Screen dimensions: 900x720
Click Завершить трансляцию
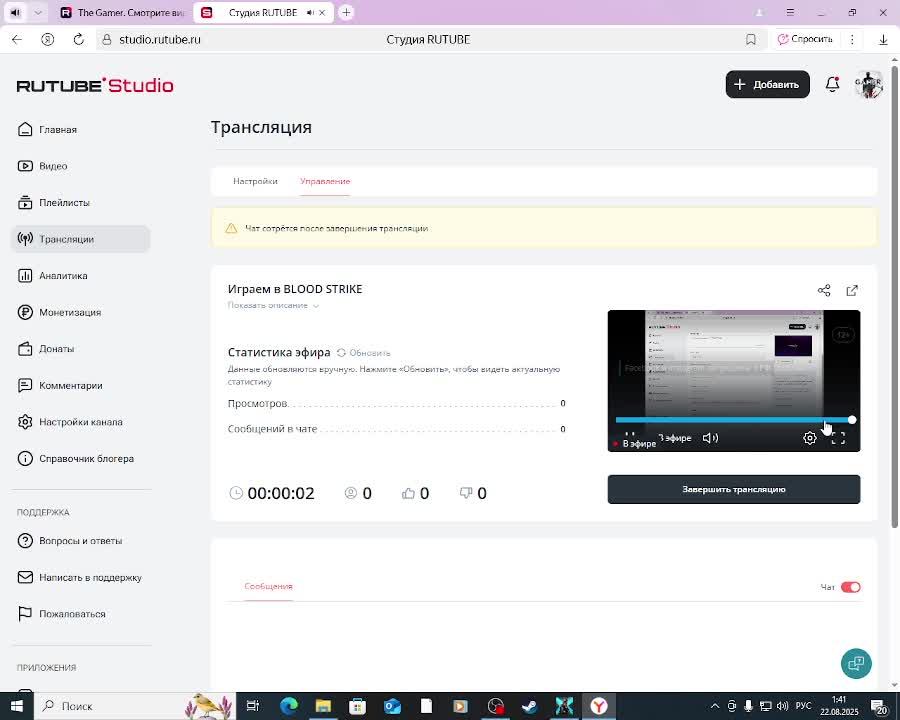point(734,489)
